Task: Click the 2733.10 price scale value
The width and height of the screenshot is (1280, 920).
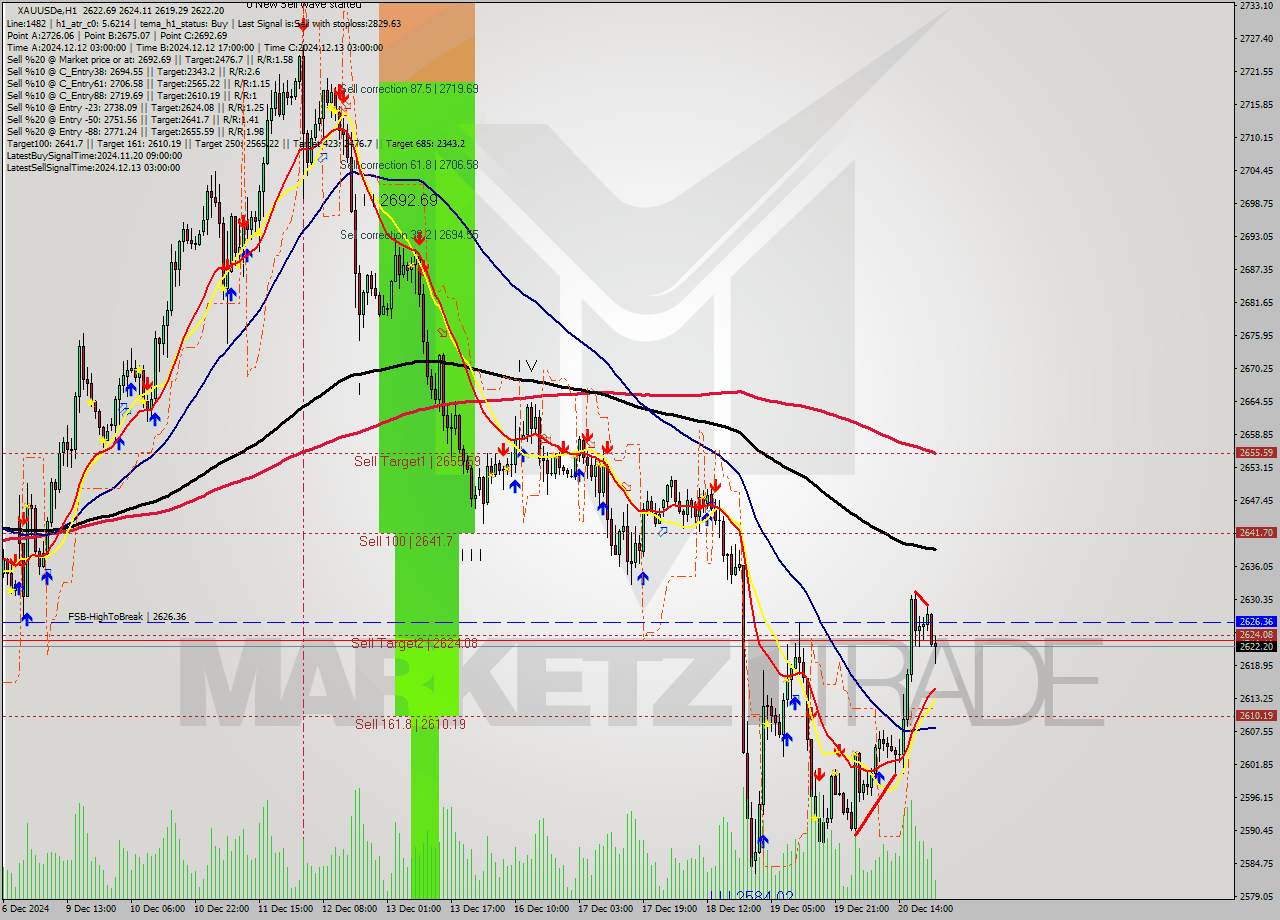Action: [x=1256, y=6]
